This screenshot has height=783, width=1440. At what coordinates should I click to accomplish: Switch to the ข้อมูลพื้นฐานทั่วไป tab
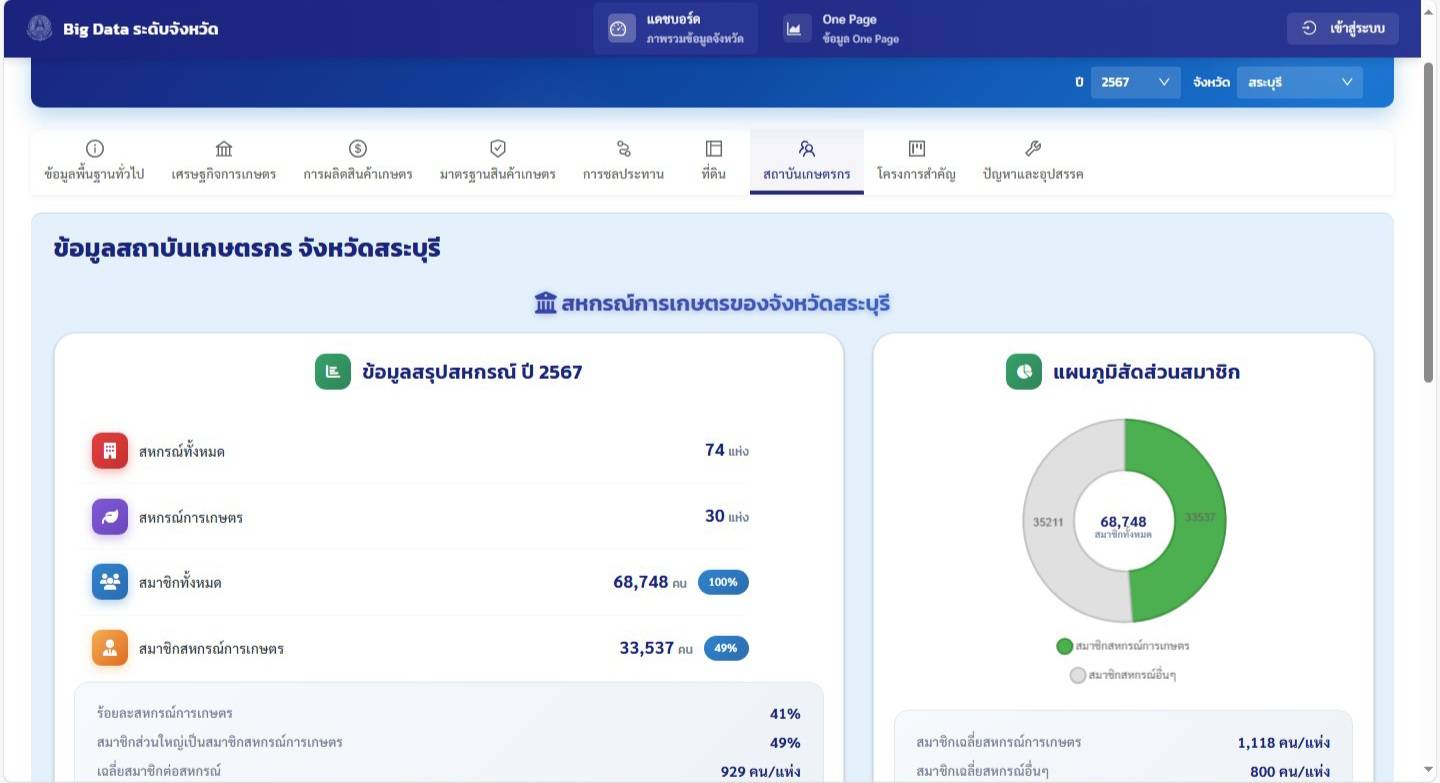pos(95,161)
